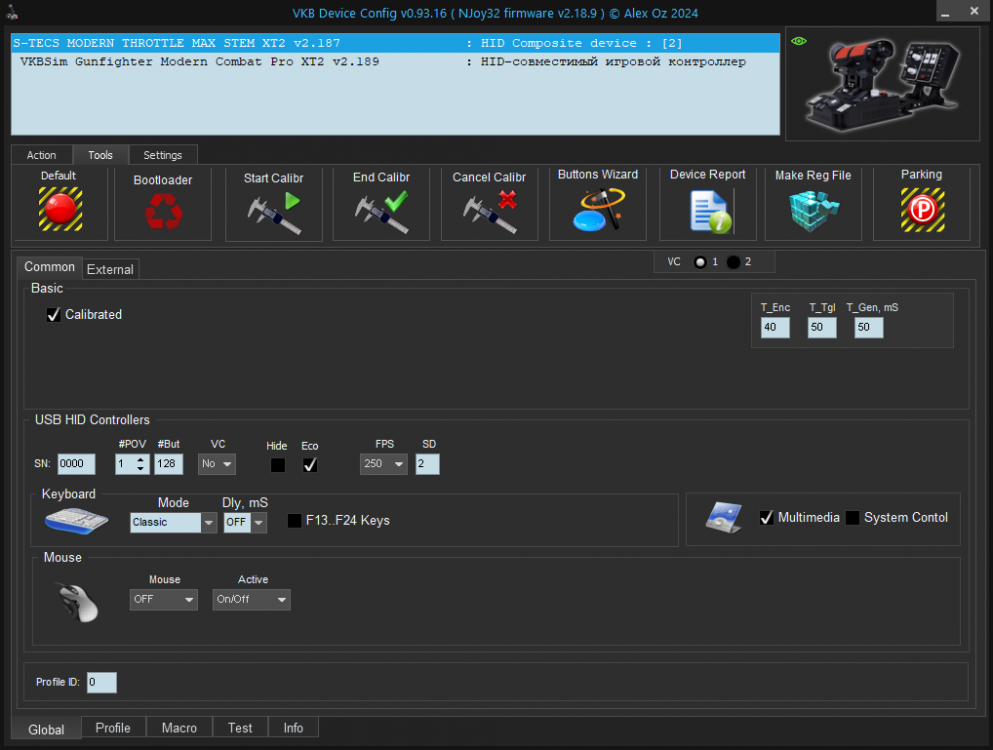Toggle the Multimedia checkbox
Image resolution: width=993 pixels, height=750 pixels.
click(766, 518)
